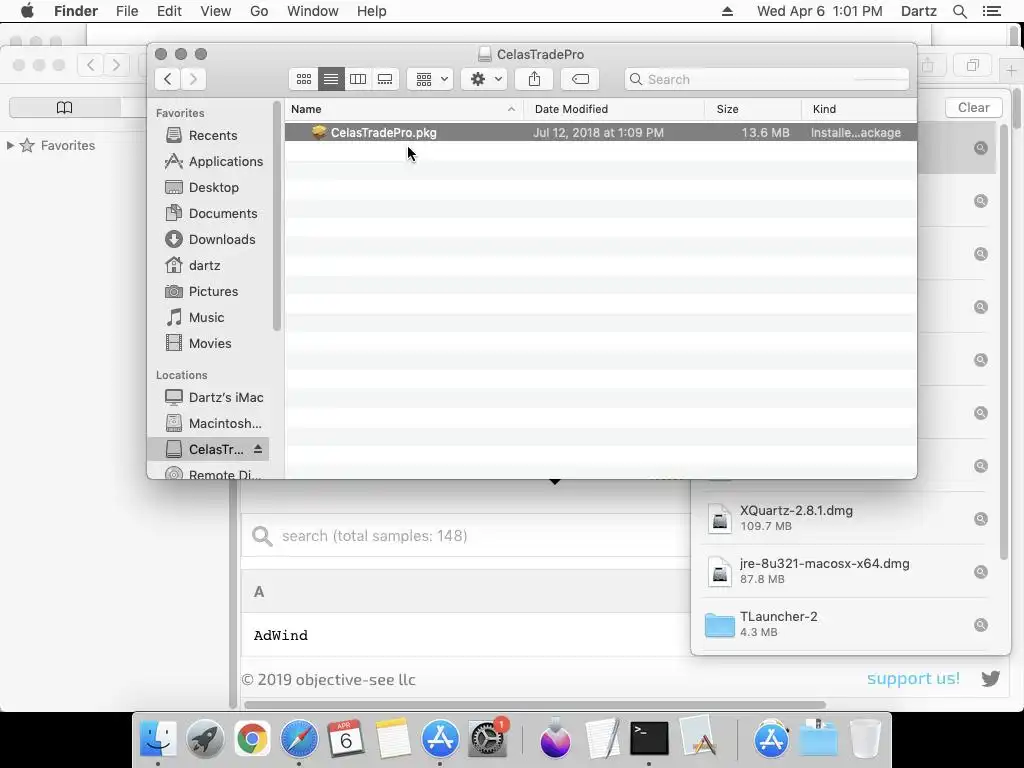
Task: Open Downloads in sidebar
Action: [222, 240]
